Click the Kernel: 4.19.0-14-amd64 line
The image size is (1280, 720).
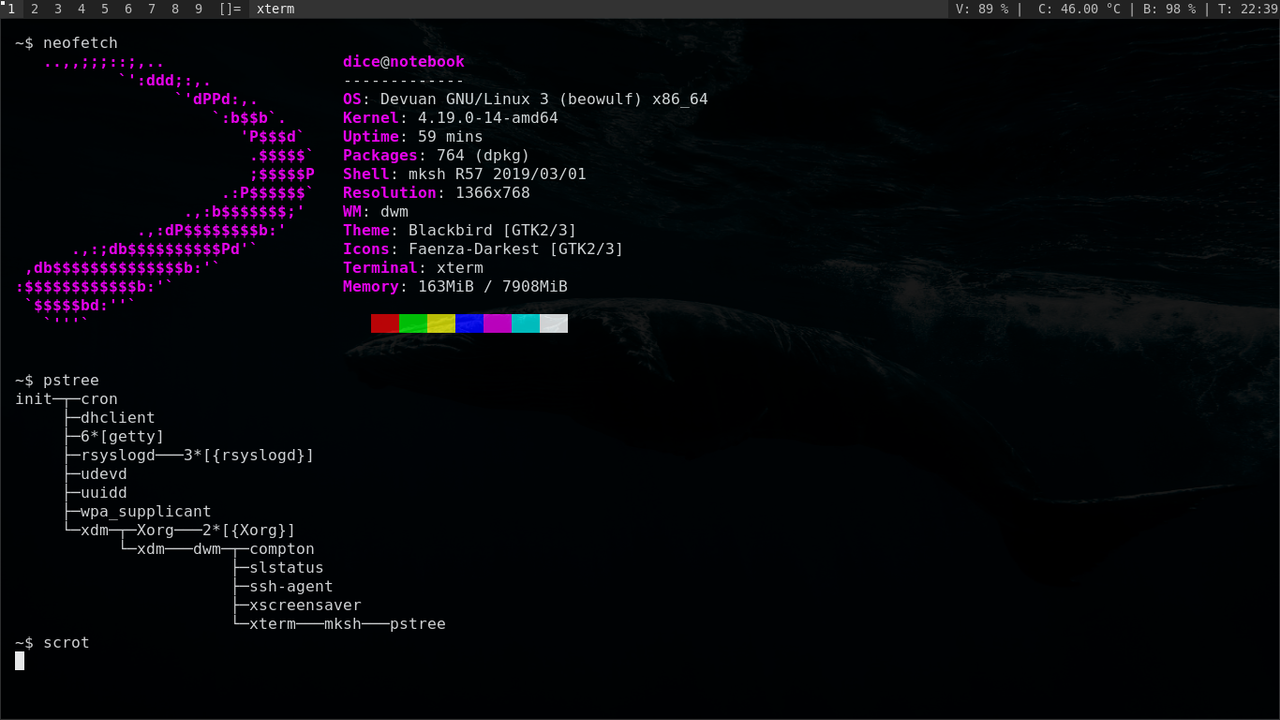pyautogui.click(x=450, y=118)
